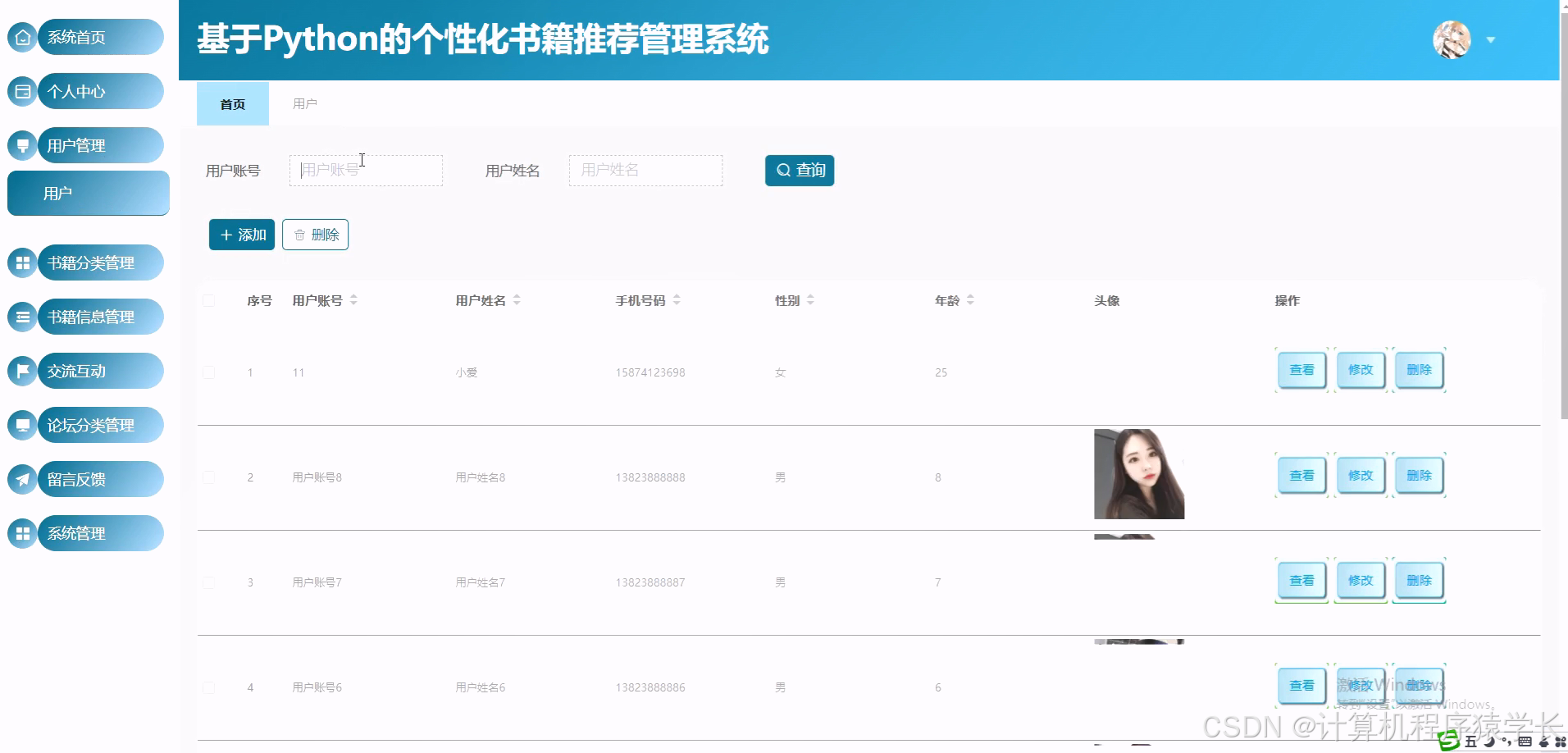Screen dimensions: 1568x753
Task: Click the 书籍分类管理 grid icon
Action: (x=22, y=262)
